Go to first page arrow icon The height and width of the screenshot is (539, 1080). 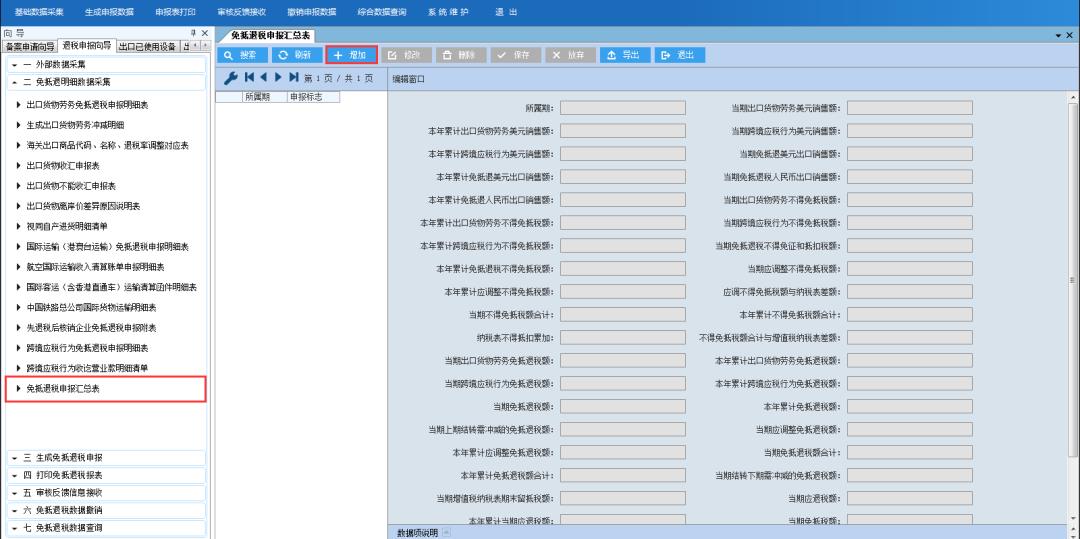tap(249, 78)
